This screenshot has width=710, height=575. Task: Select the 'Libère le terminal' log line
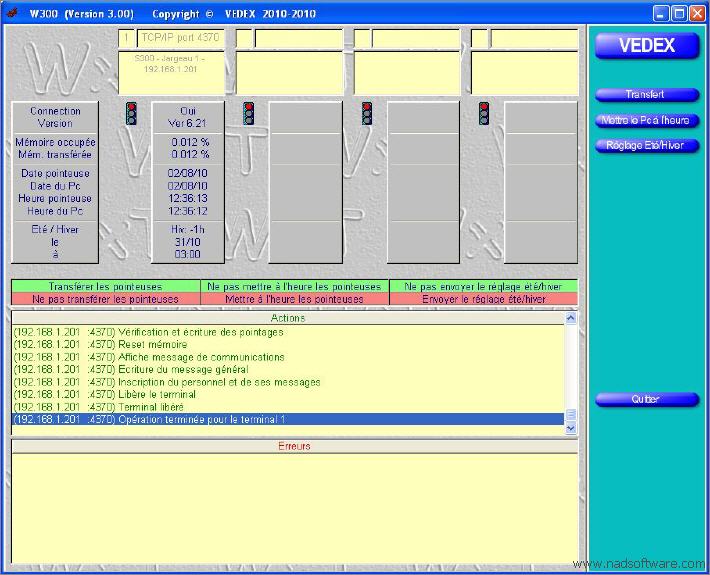288,394
